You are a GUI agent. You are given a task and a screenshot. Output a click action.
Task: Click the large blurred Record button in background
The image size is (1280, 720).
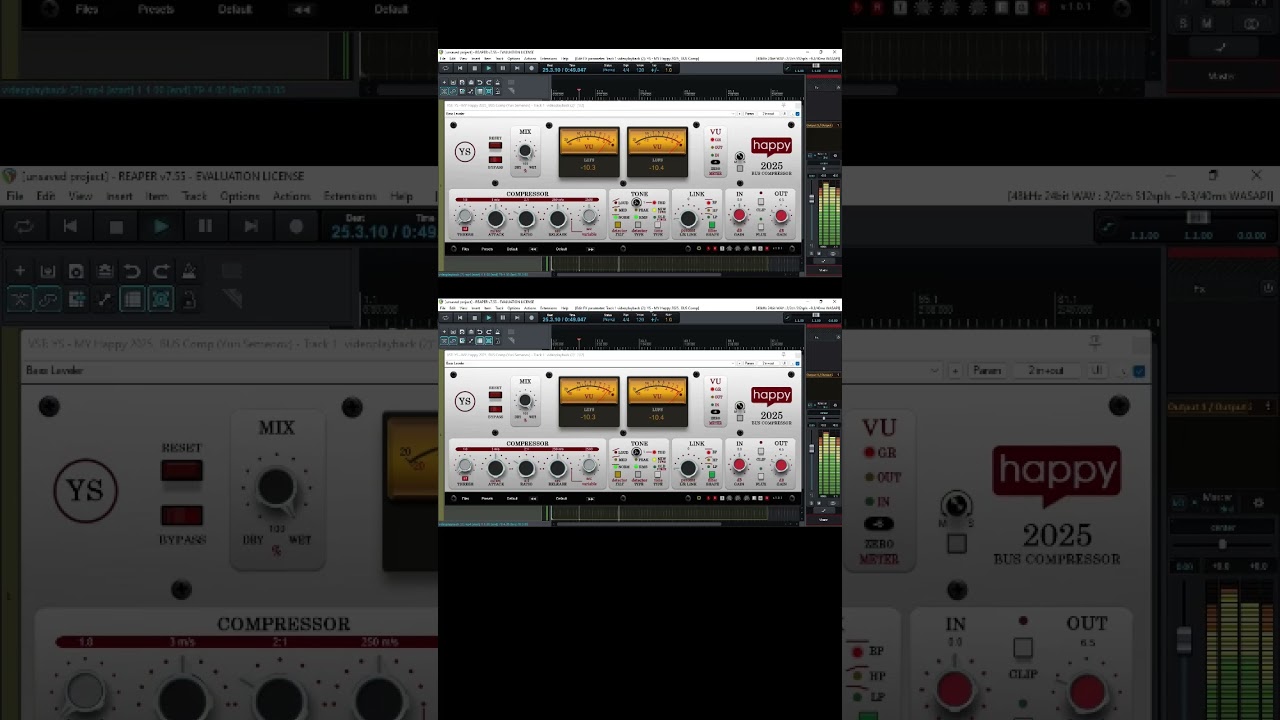(x=296, y=227)
